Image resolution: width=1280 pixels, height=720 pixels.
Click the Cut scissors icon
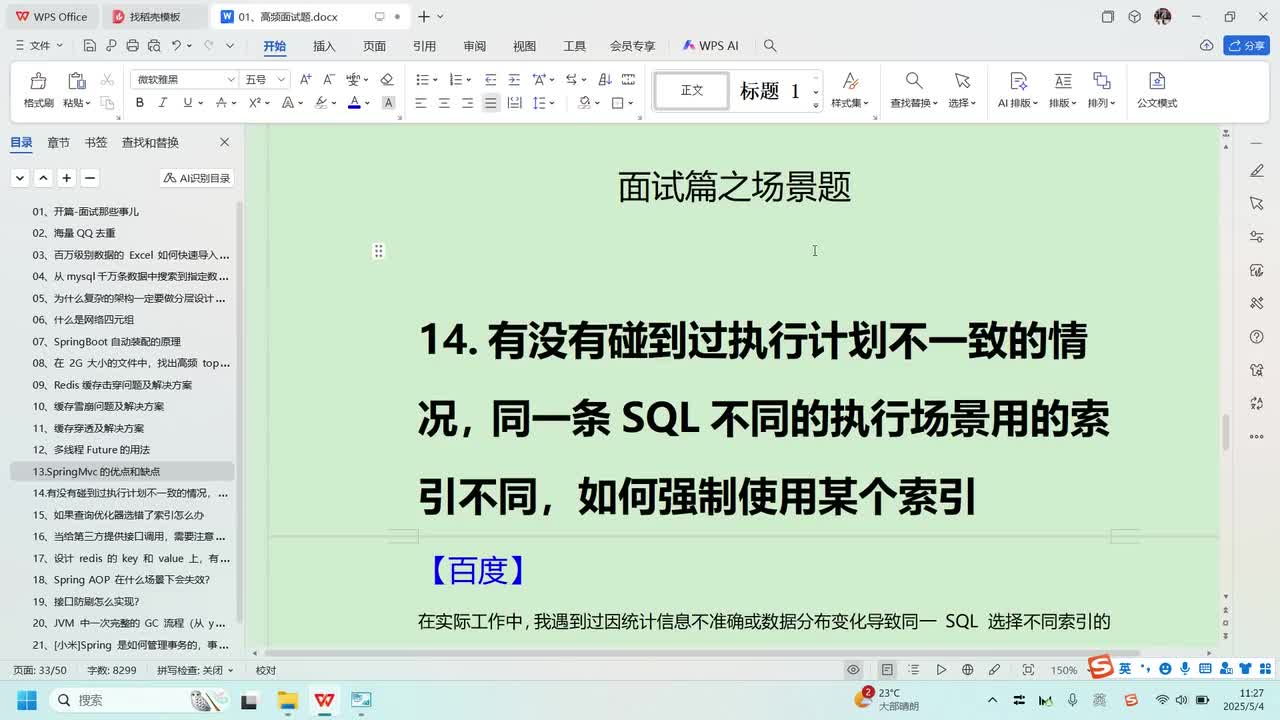(107, 79)
